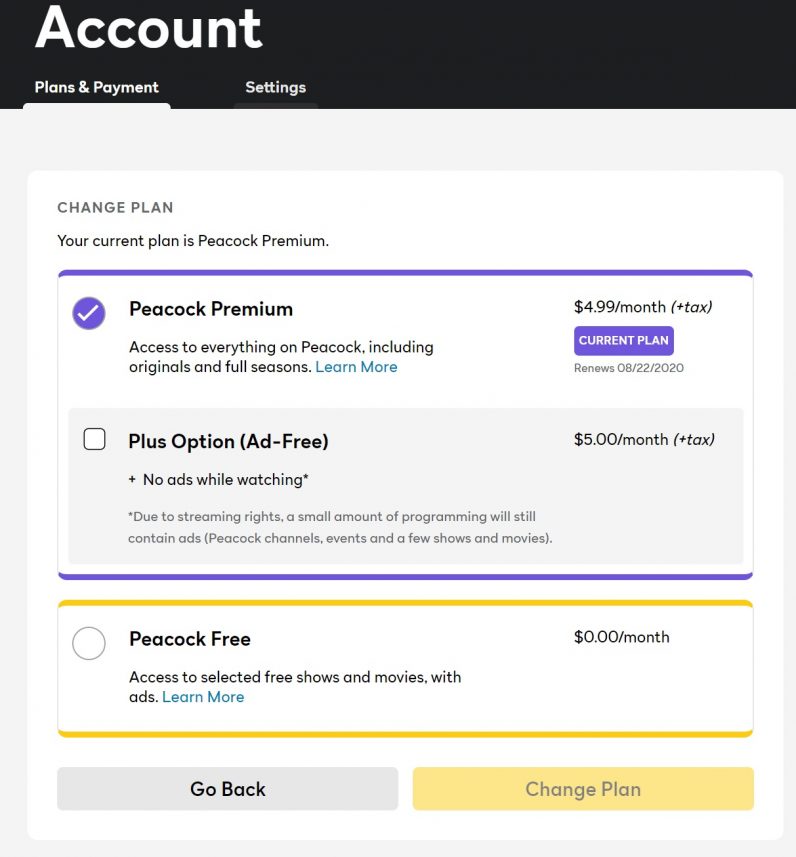Open Learn More link for Peacock Premium
This screenshot has height=857, width=796.
tap(356, 367)
